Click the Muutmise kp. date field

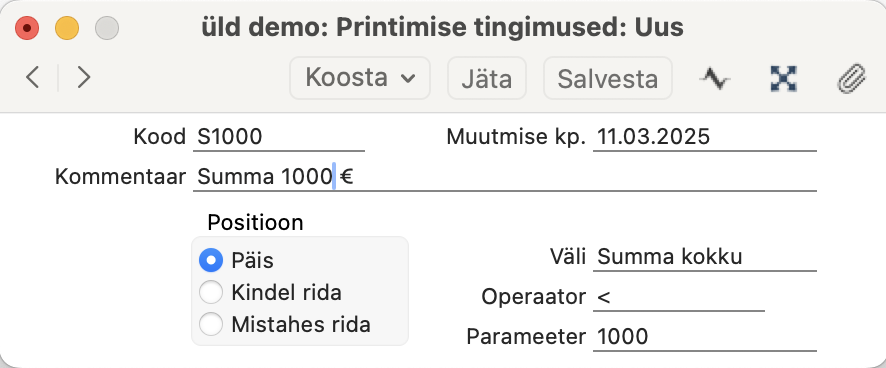tap(705, 137)
